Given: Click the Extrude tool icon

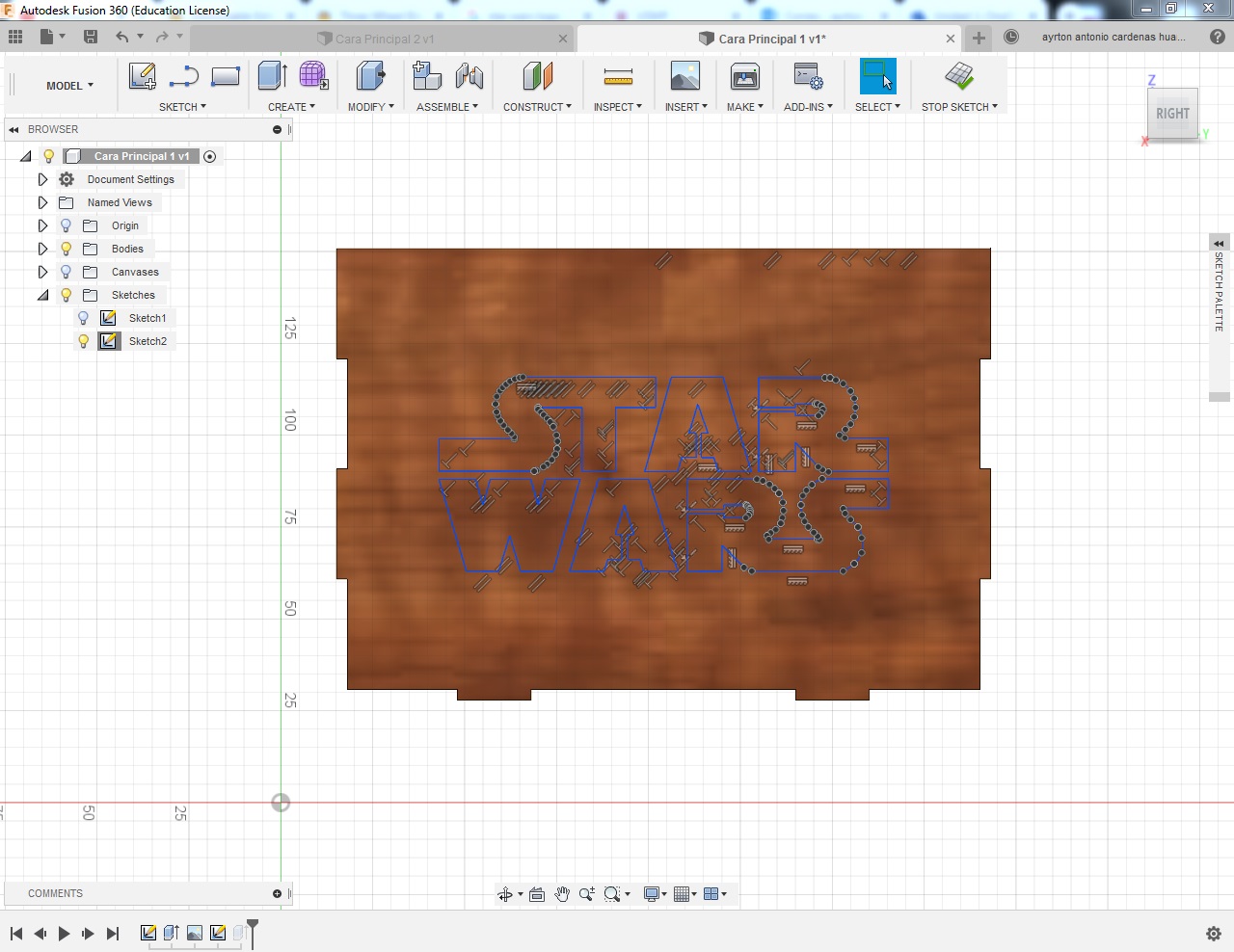Looking at the screenshot, I should pos(273,76).
